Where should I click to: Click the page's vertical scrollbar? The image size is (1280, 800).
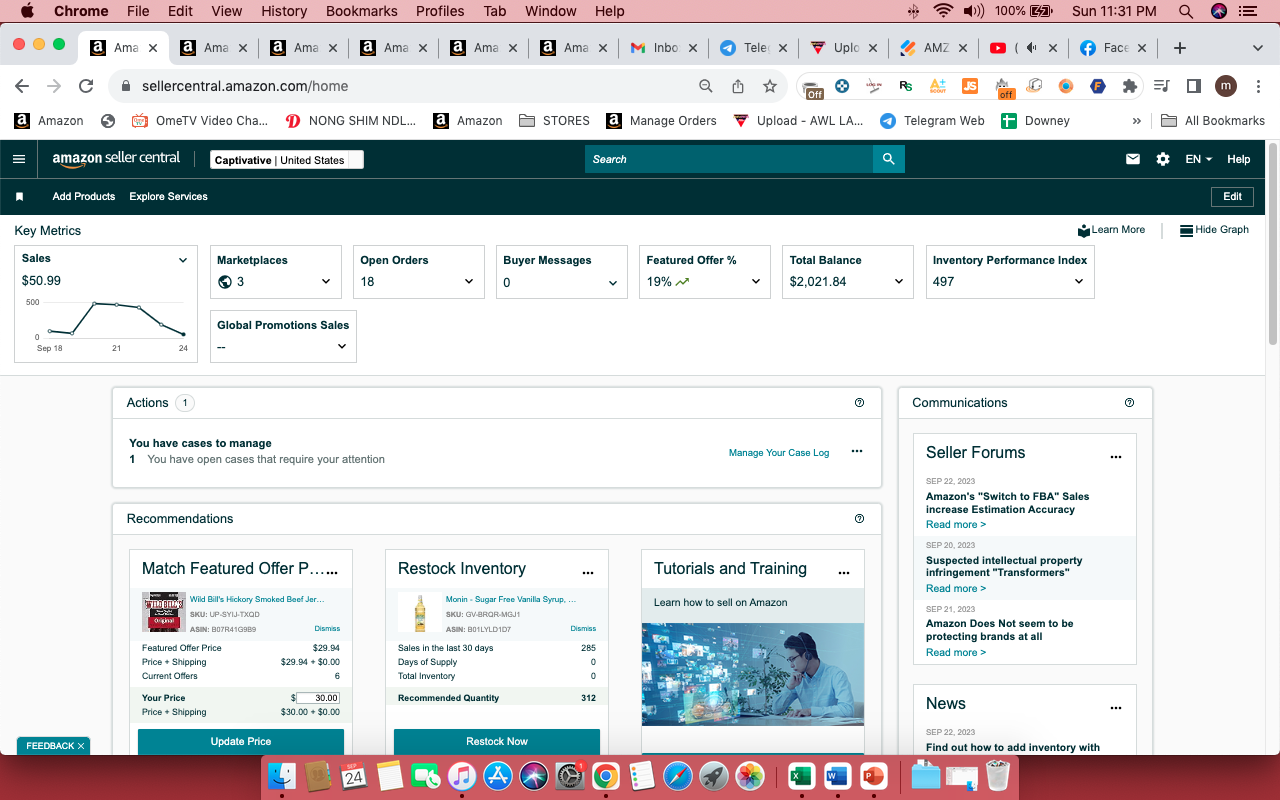[1273, 245]
